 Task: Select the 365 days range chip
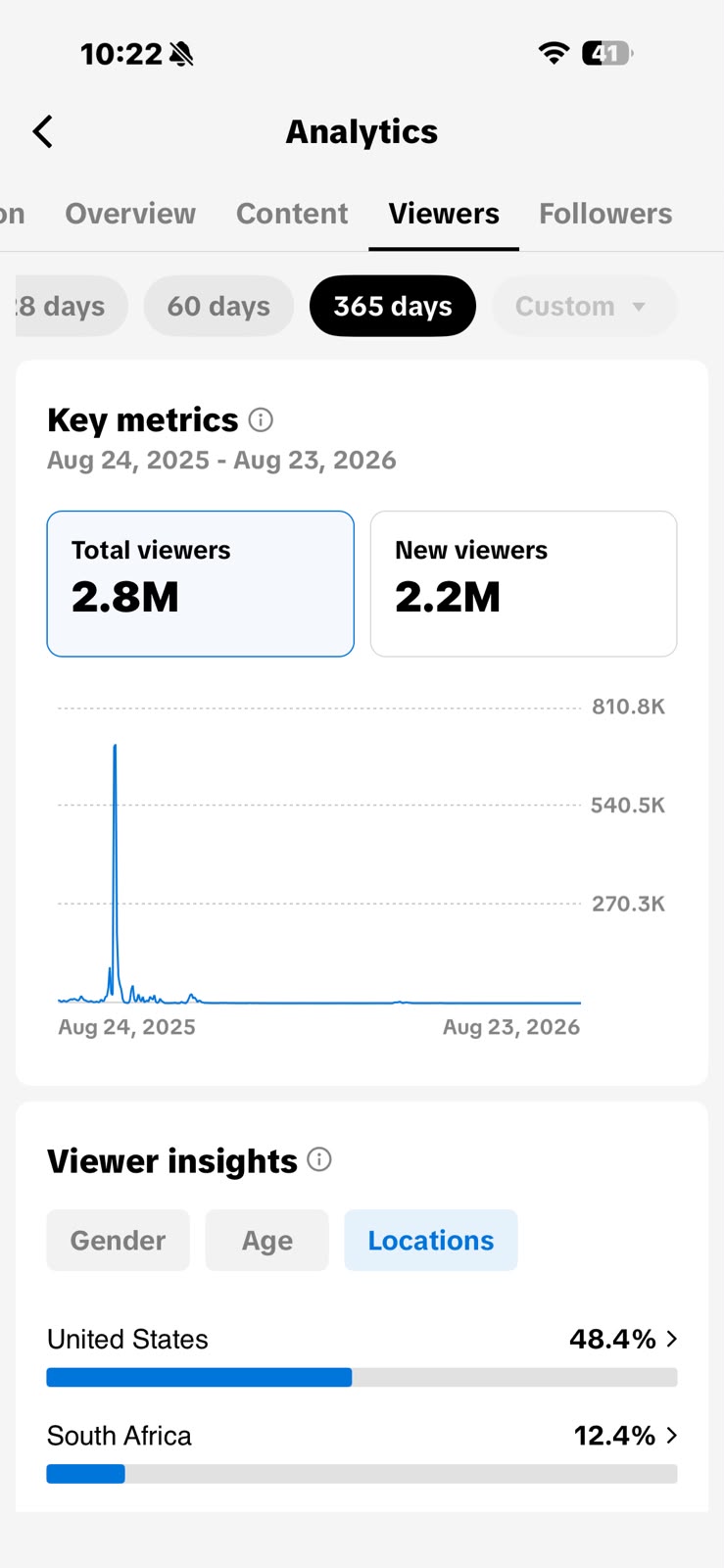pos(393,306)
